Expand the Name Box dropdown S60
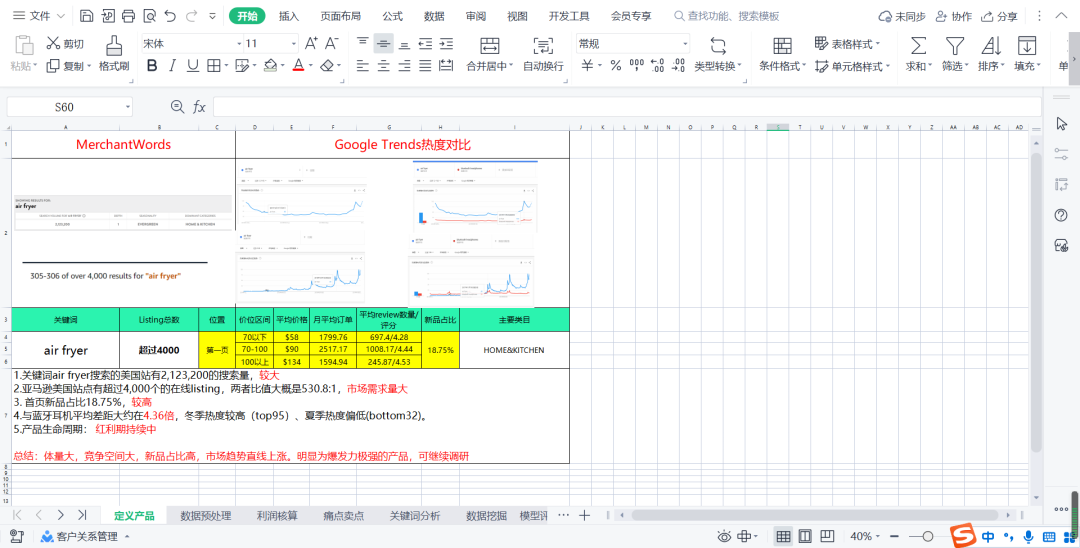Screen dimensions: 1080x548 click(x=127, y=107)
